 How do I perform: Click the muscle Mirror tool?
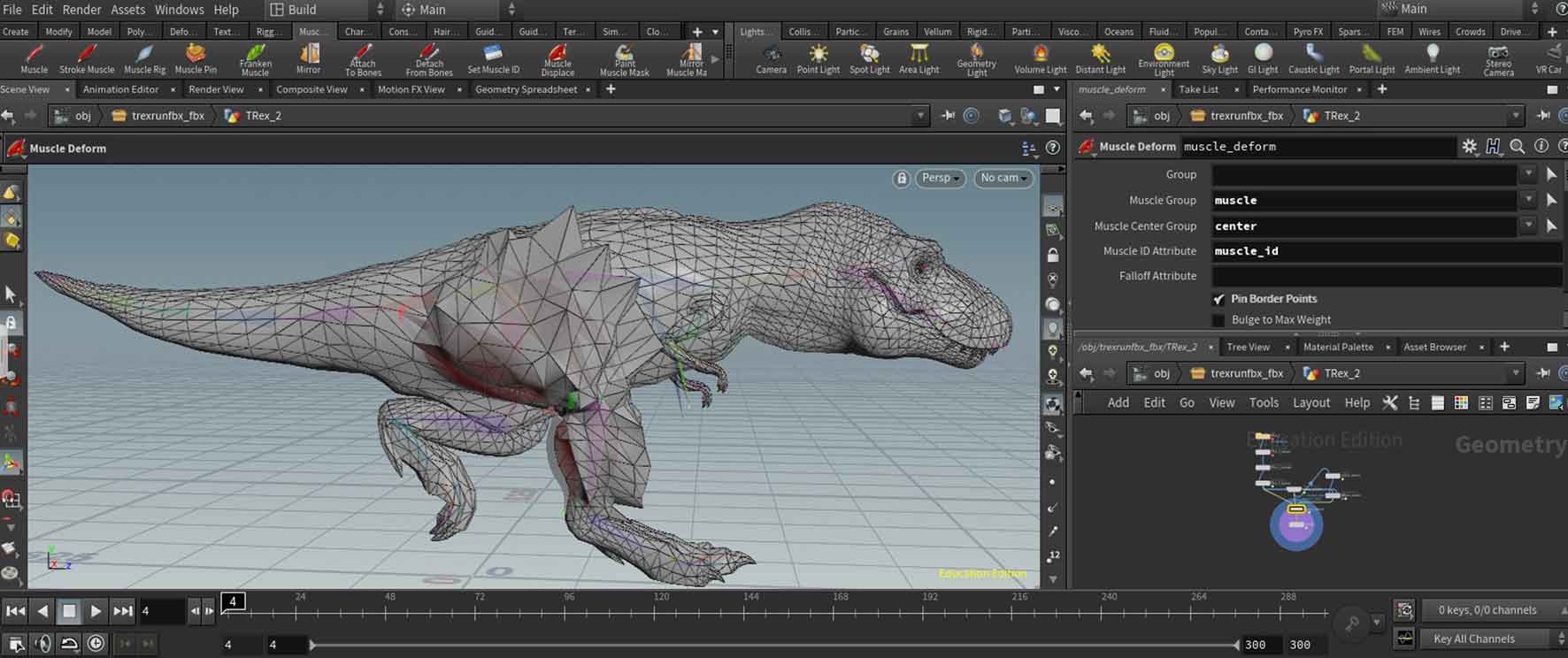pos(308,59)
